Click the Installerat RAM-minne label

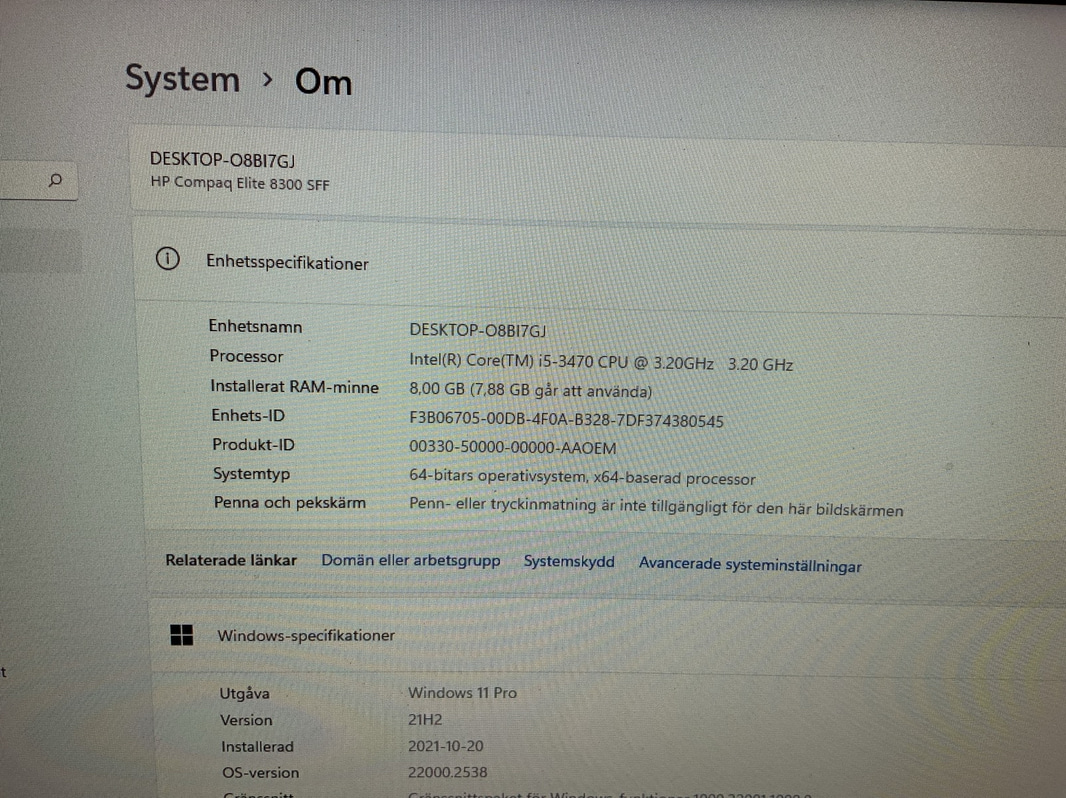coord(294,387)
